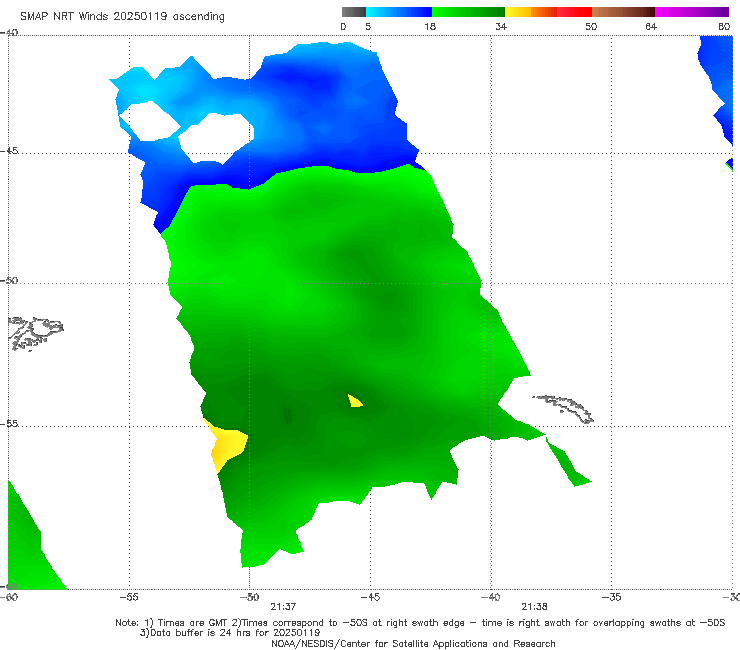Click the colorbar label '5'
740x650 pixels.
368,27
